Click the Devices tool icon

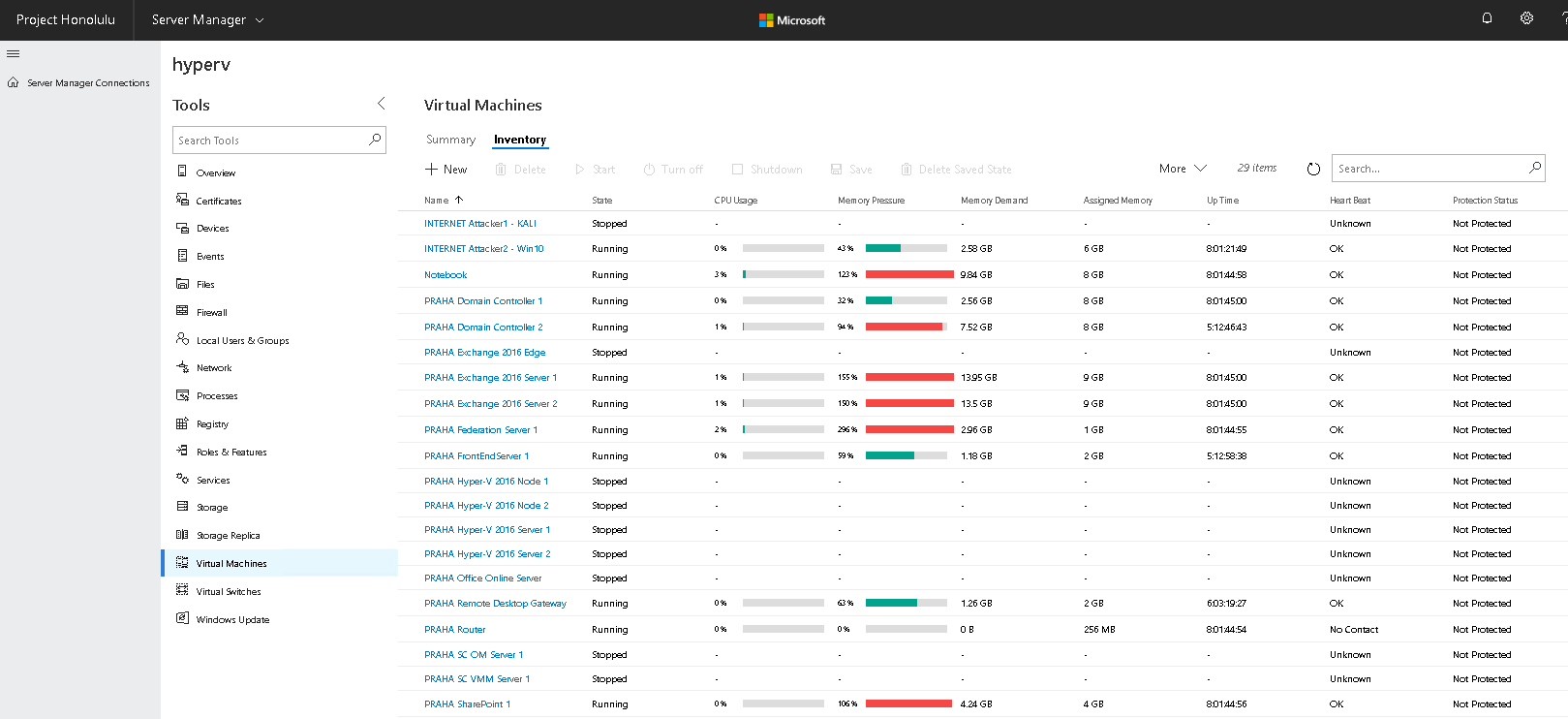click(x=182, y=228)
